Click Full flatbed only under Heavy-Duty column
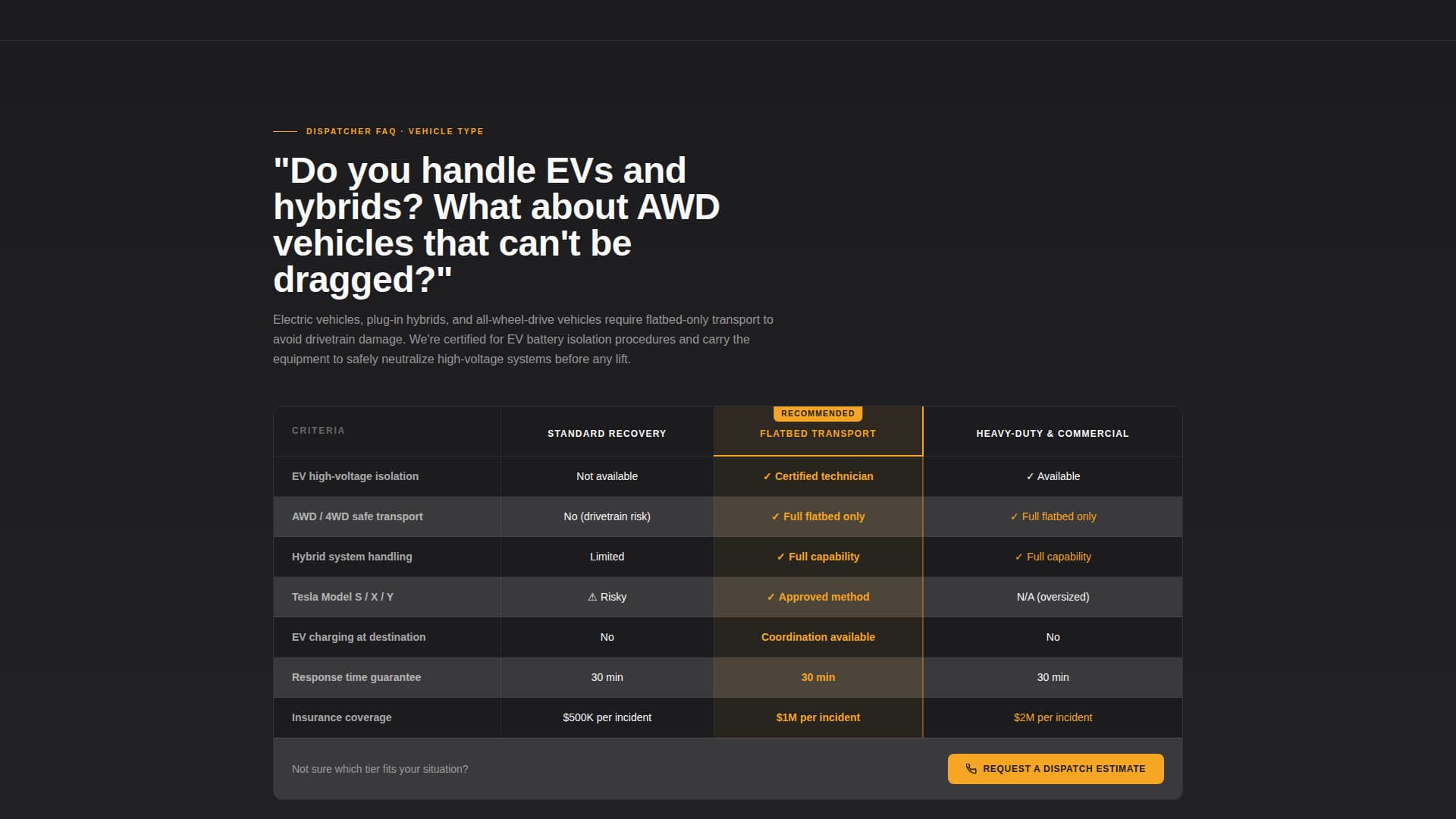The width and height of the screenshot is (1456, 819). pos(1053,516)
